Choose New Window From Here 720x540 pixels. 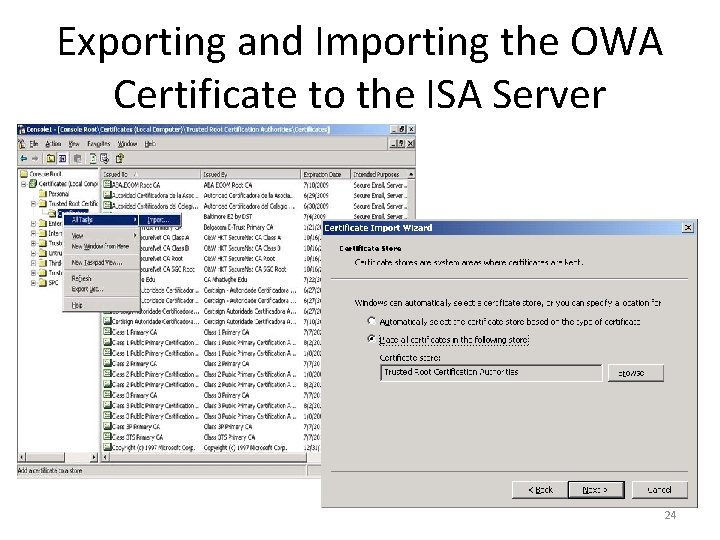pyautogui.click(x=101, y=247)
